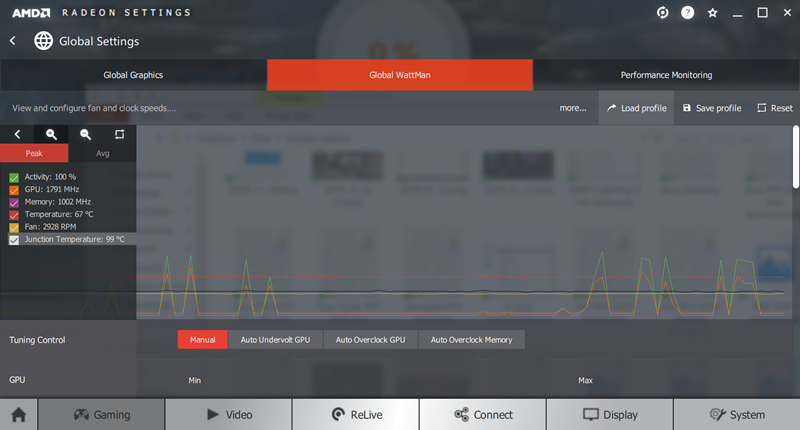This screenshot has height=430, width=800.
Task: Go to the Home tab icon
Action: (x=18, y=414)
